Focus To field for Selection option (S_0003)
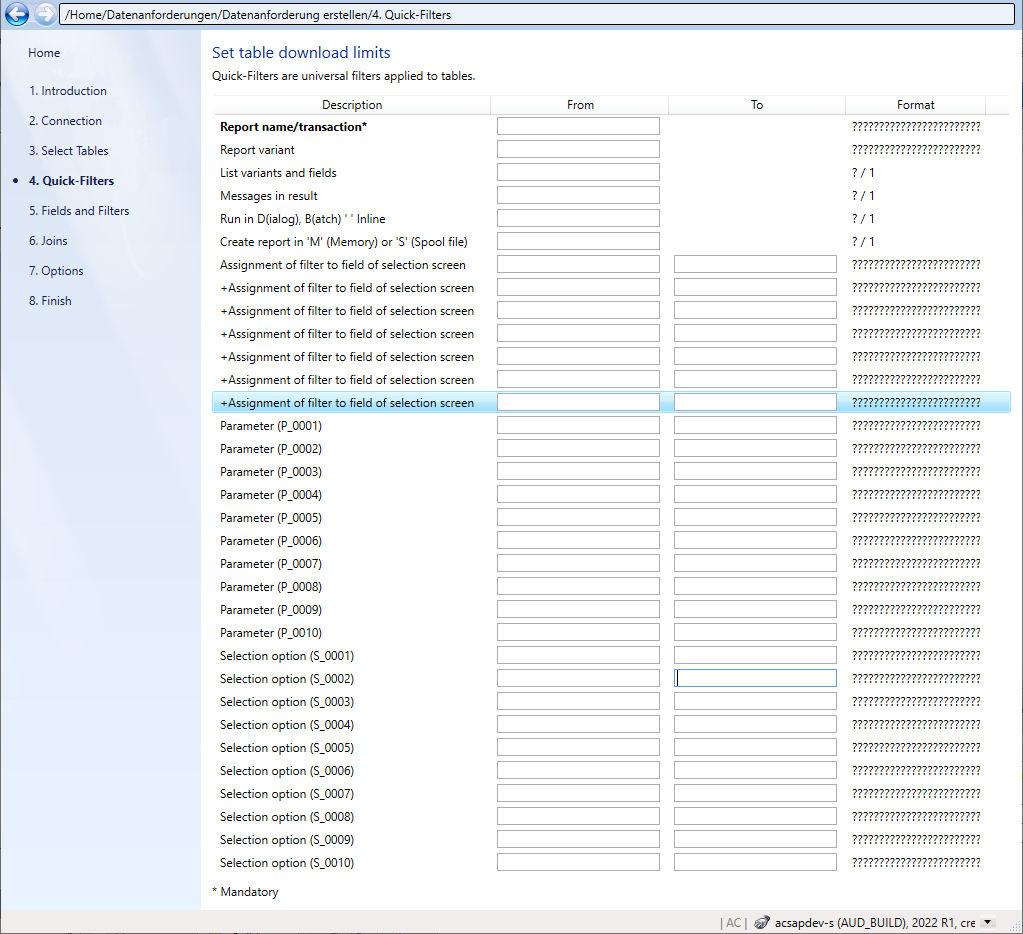This screenshot has height=934, width=1023. 755,701
